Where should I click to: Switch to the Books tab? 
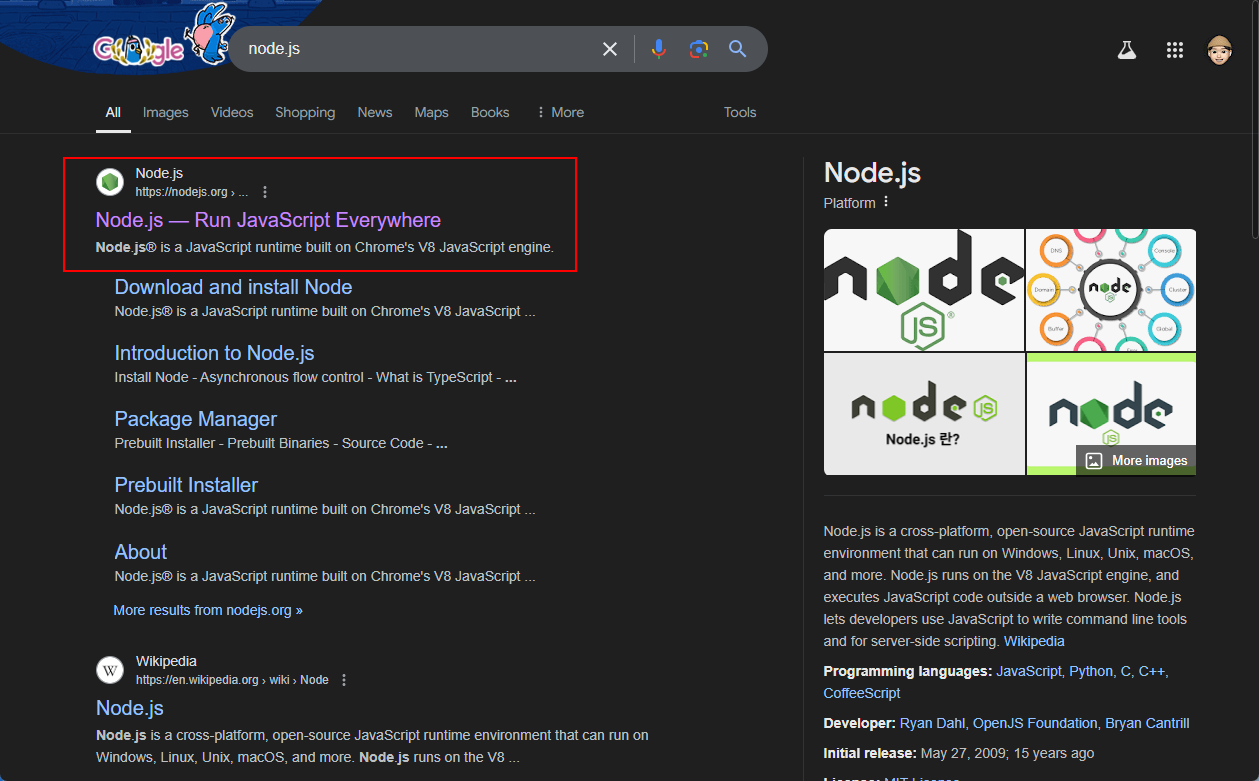click(x=490, y=112)
